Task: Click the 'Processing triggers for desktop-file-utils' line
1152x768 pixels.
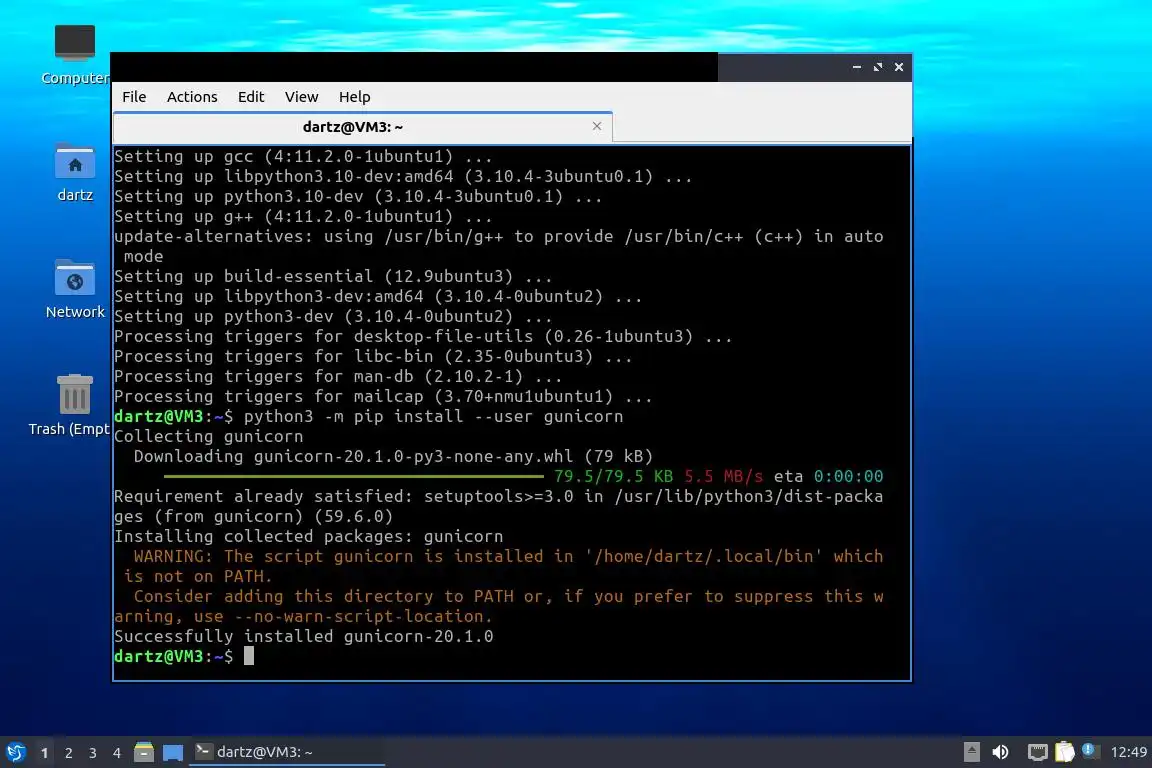Action: [x=422, y=337]
